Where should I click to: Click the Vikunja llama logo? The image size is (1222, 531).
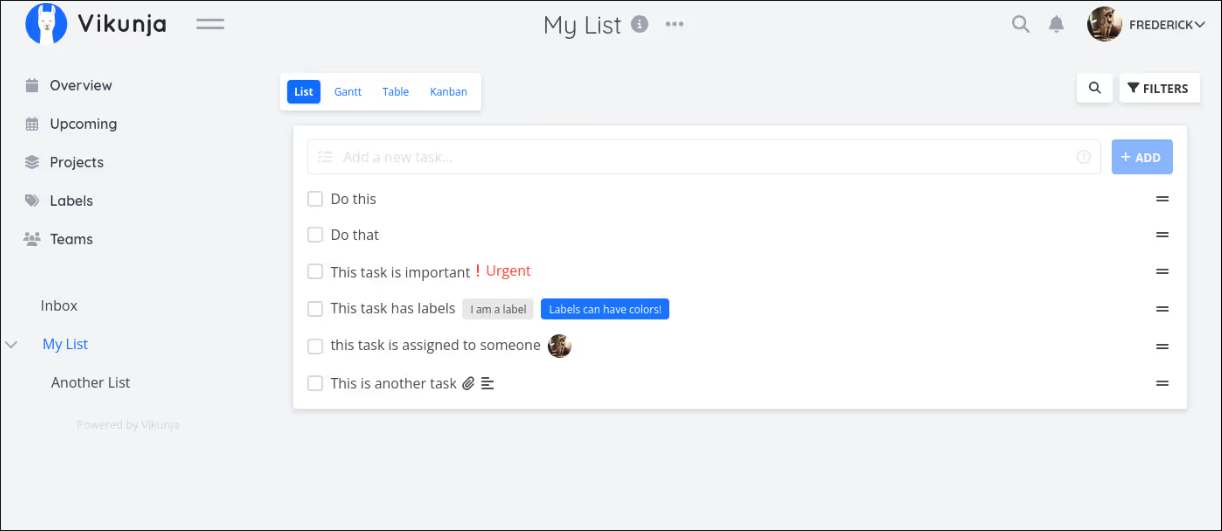tap(46, 24)
